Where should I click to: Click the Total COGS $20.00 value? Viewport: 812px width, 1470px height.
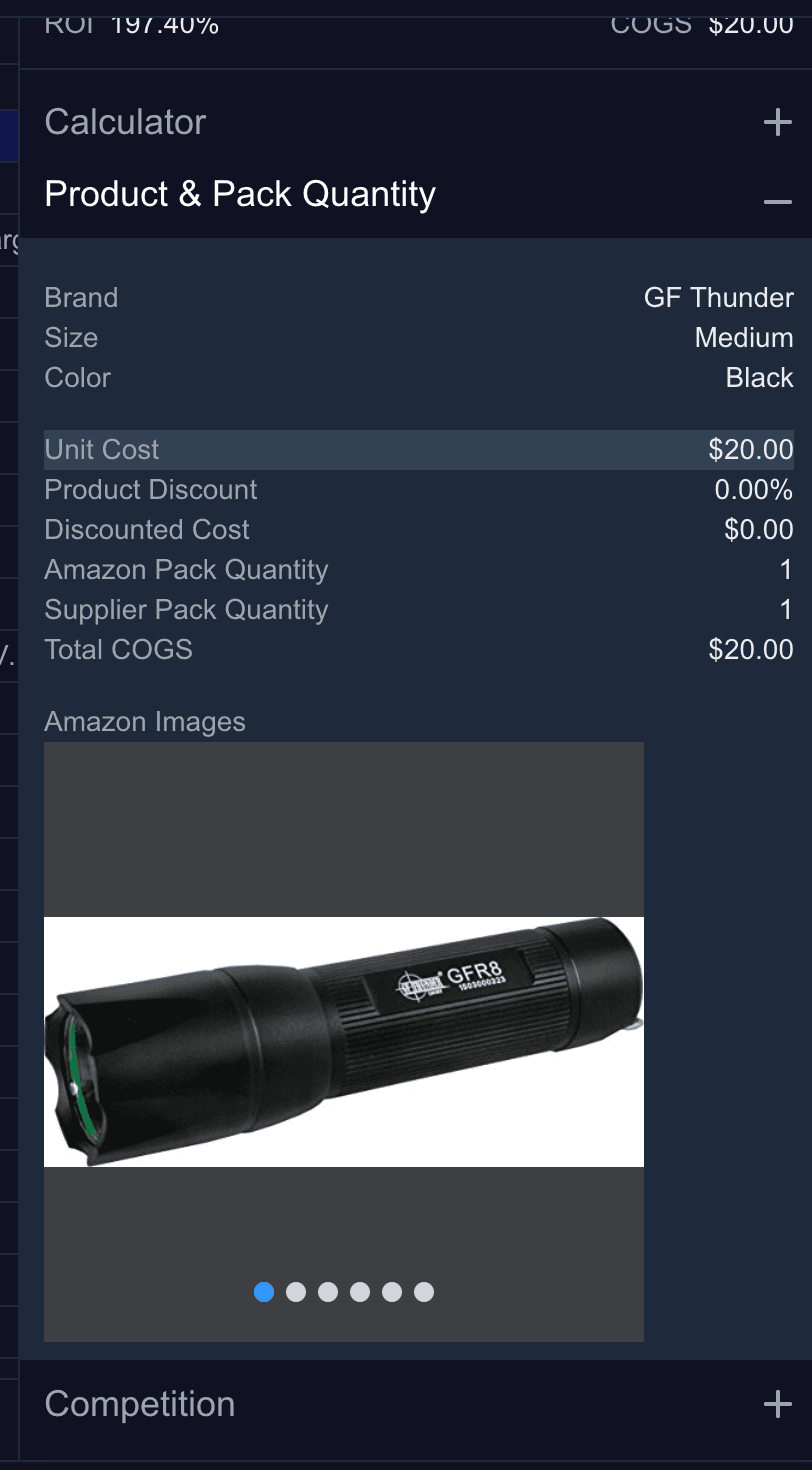pyautogui.click(x=751, y=650)
